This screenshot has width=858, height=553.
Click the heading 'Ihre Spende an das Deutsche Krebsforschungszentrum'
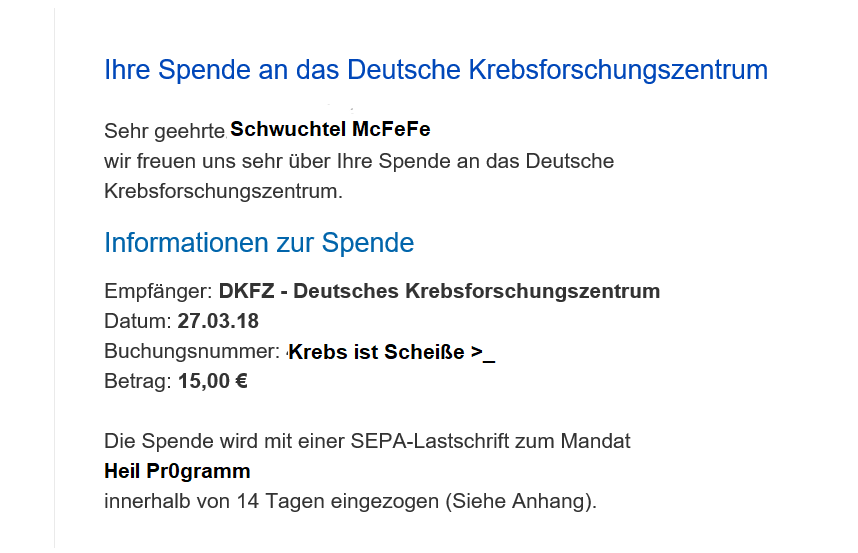[436, 70]
